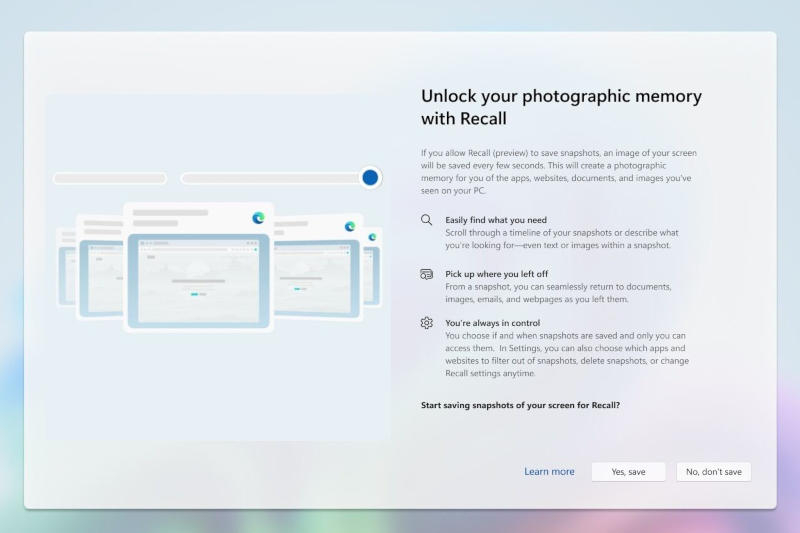Click the 'Start saving snapshots' question text

click(x=520, y=405)
